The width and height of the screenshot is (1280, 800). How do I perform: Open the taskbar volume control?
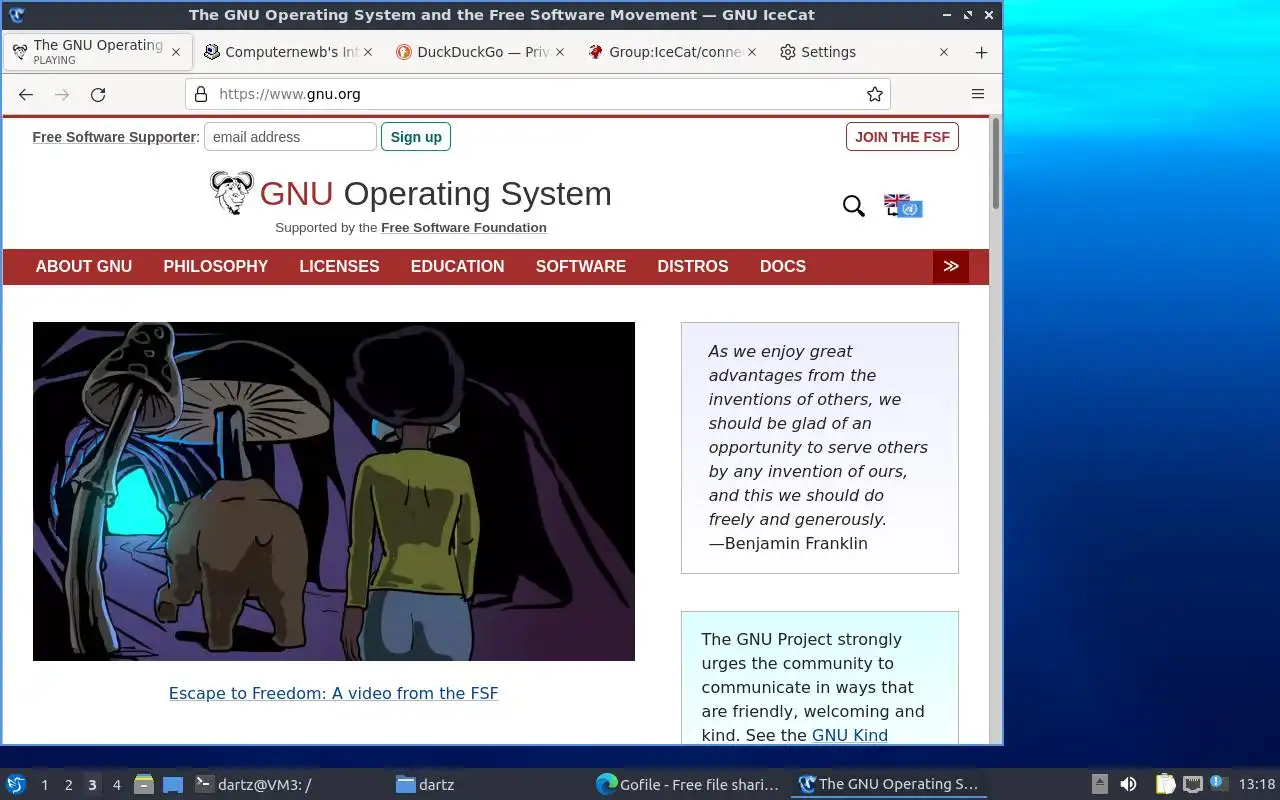click(1129, 784)
